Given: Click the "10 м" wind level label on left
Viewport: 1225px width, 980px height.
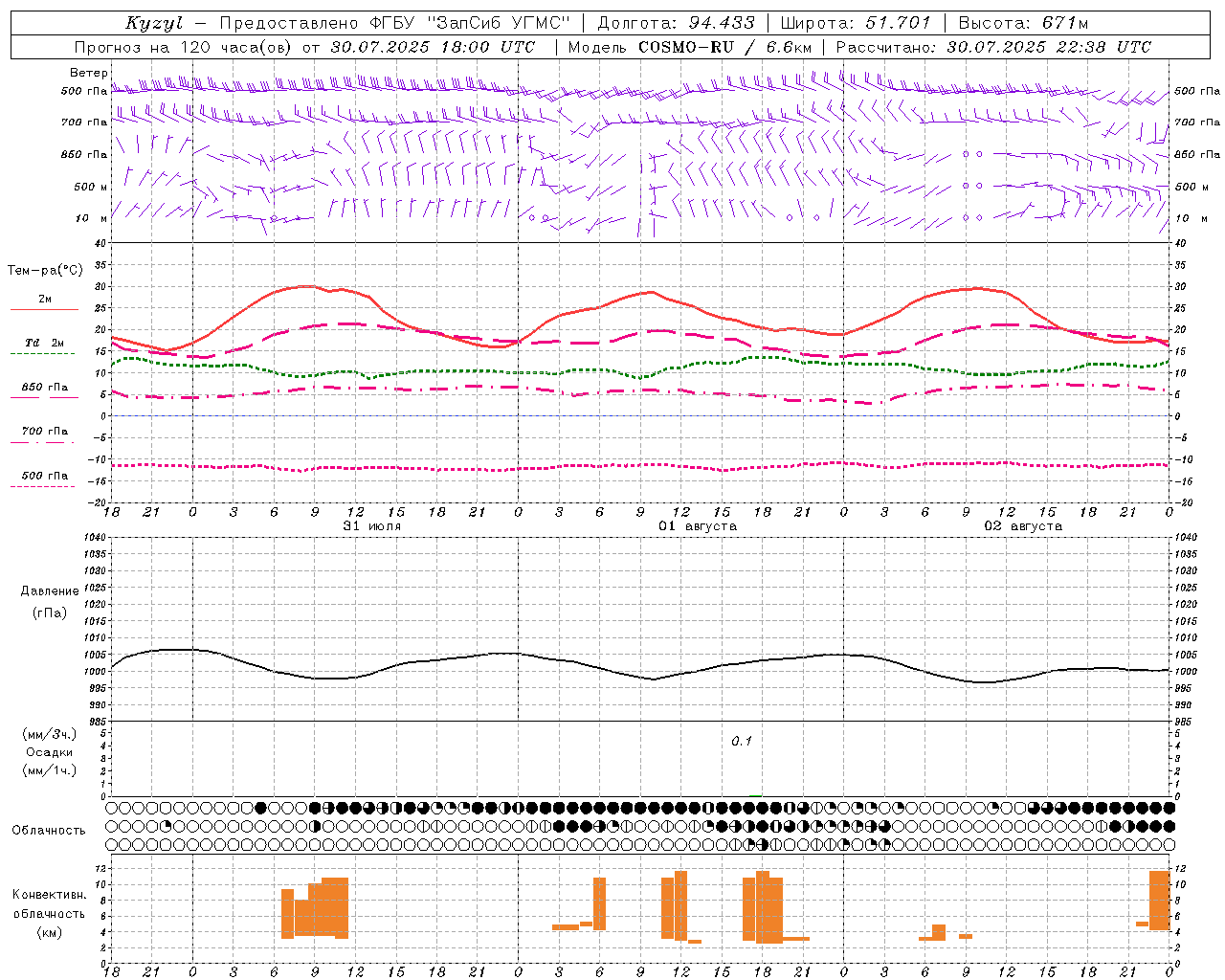Looking at the screenshot, I should point(92,218).
